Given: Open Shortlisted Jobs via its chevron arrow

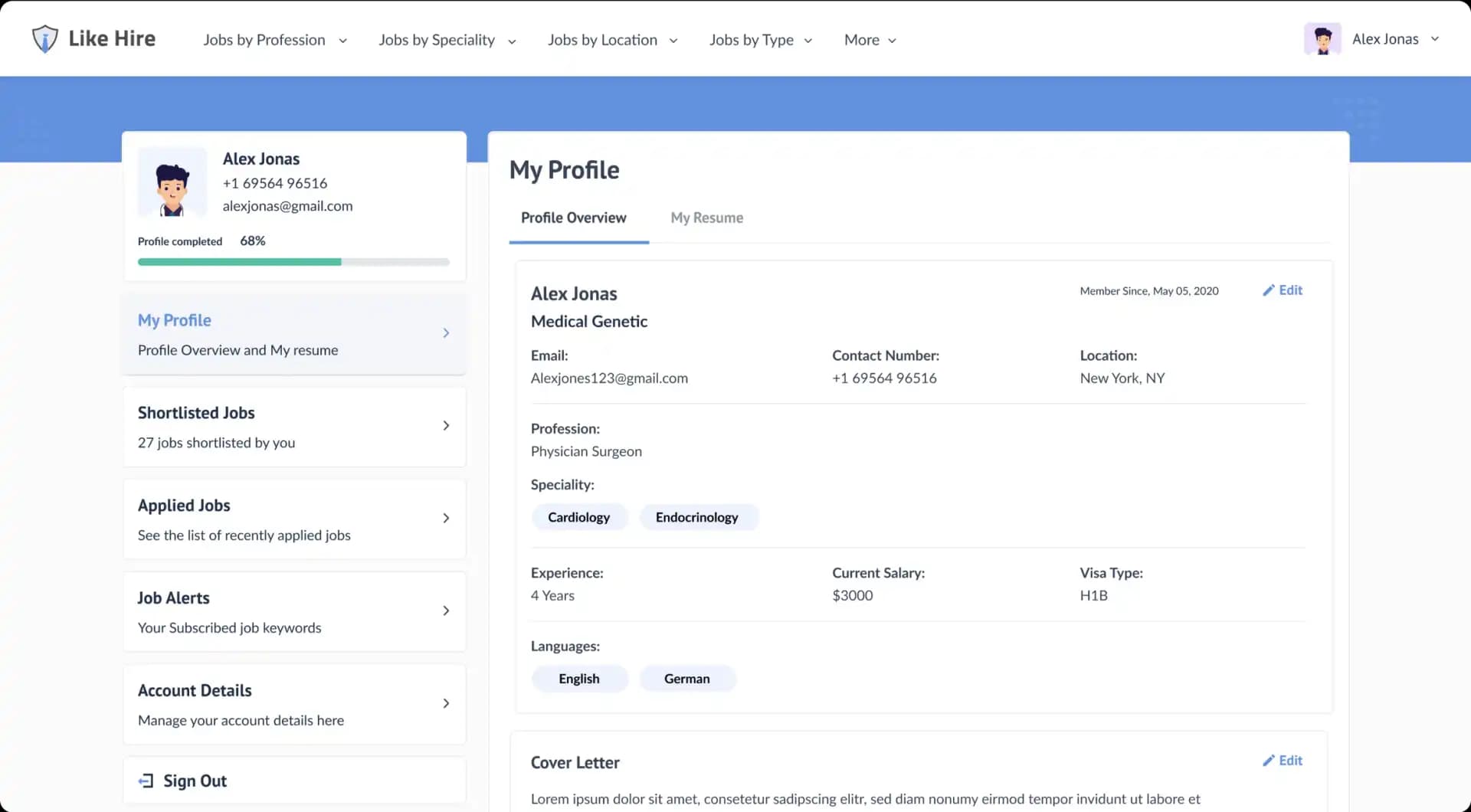Looking at the screenshot, I should click(446, 426).
